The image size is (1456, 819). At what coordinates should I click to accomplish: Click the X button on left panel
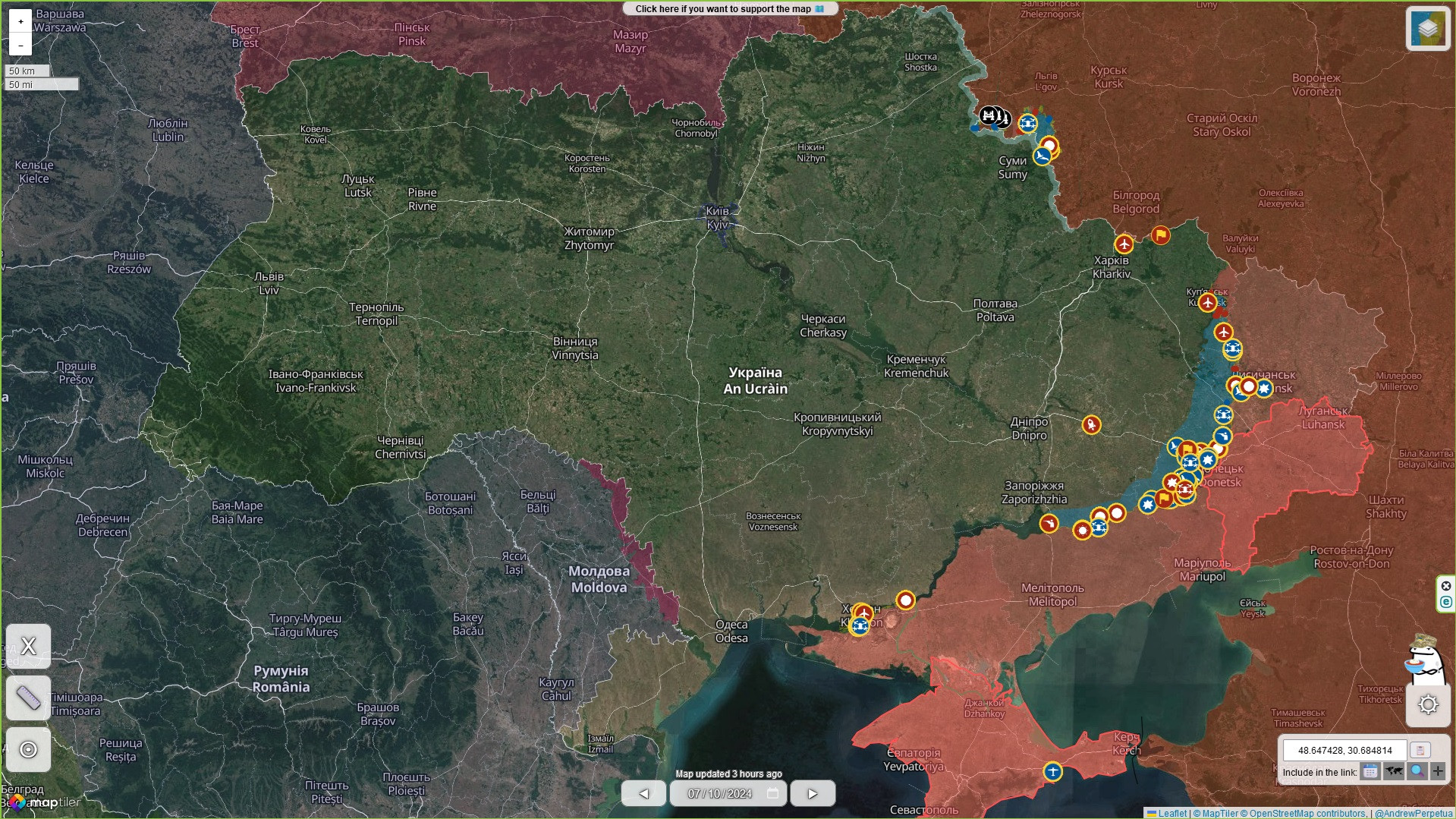click(28, 646)
